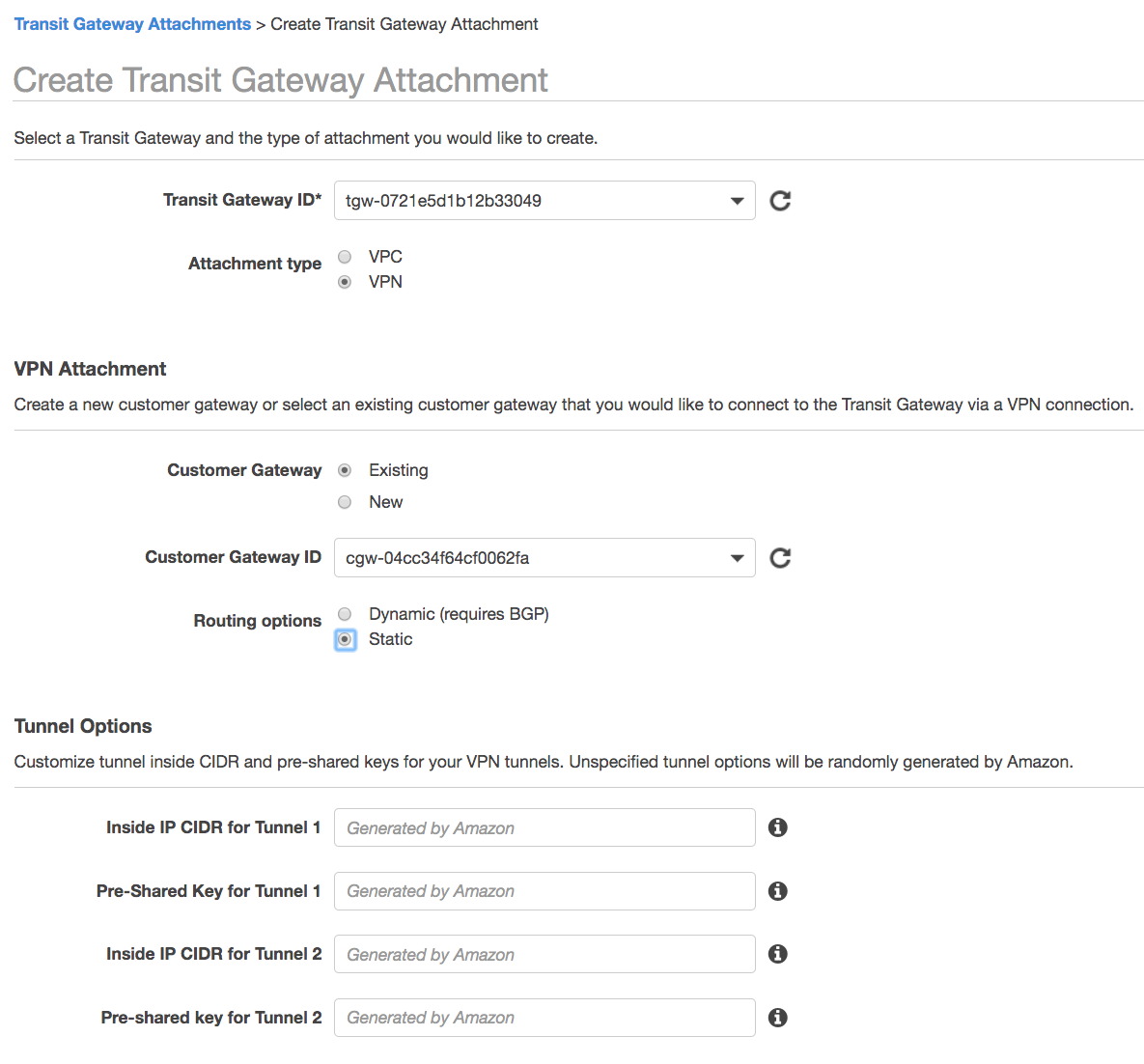The width and height of the screenshot is (1144, 1064).
Task: Refresh the Customer Gateway ID list
Action: point(780,557)
